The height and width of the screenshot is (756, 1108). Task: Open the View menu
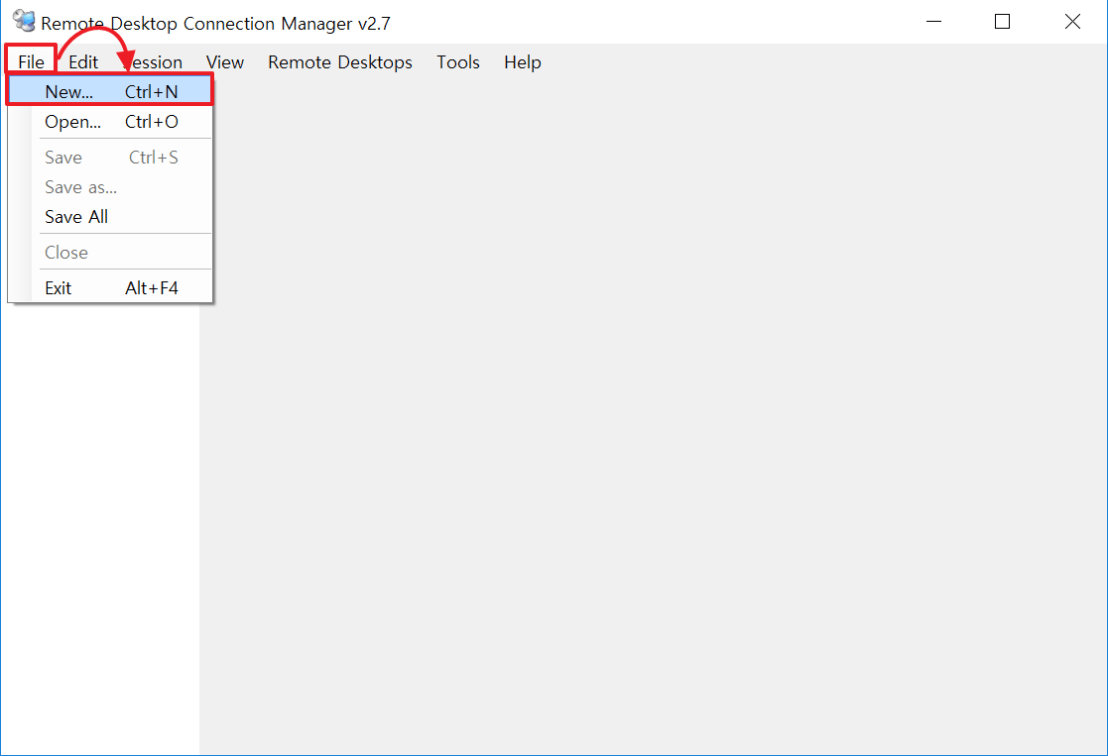[x=225, y=62]
